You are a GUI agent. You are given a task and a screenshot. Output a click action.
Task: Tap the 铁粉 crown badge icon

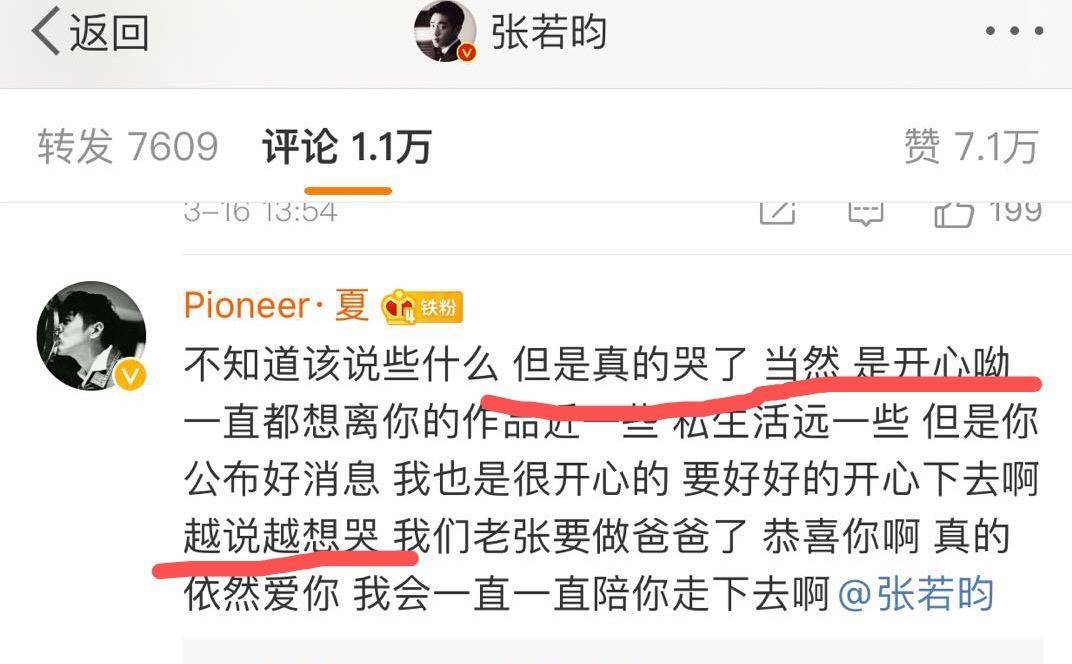coord(423,306)
